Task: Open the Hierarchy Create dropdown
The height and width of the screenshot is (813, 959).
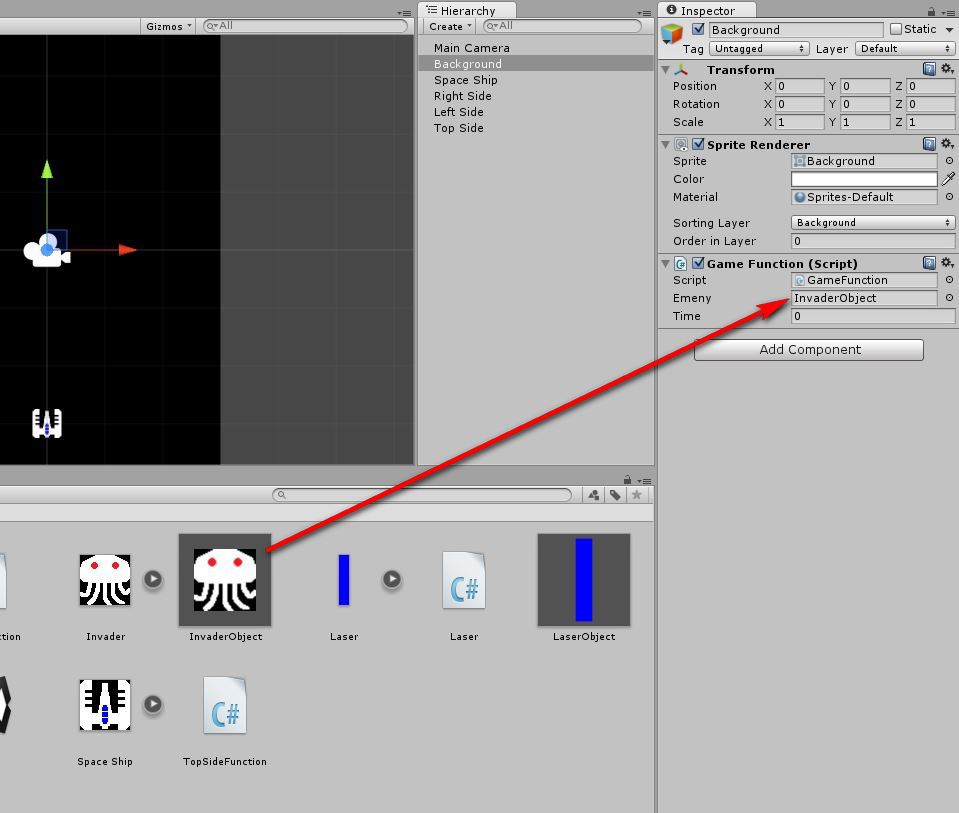Action: click(x=450, y=26)
